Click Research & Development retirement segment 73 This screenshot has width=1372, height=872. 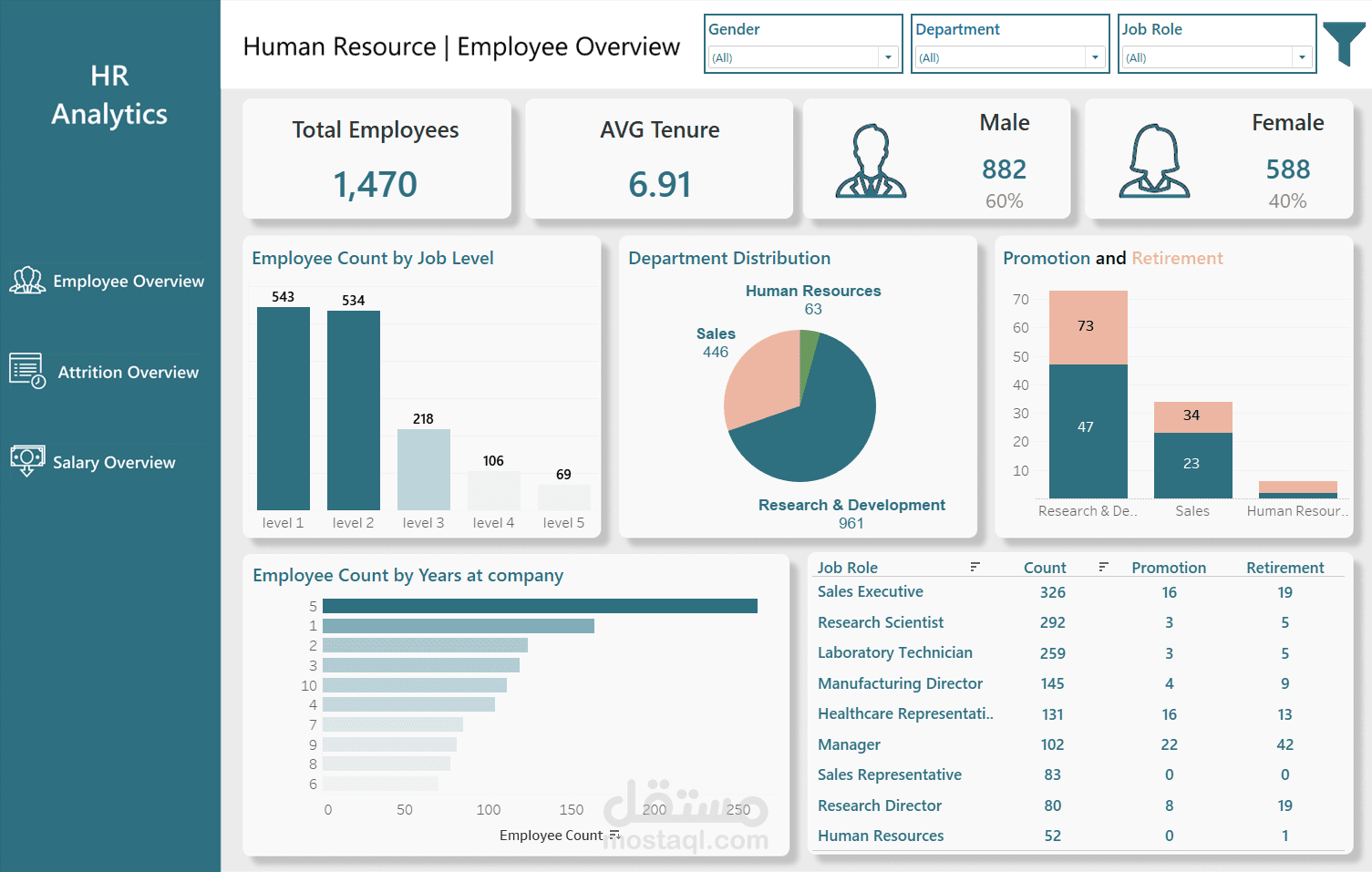tap(1088, 327)
